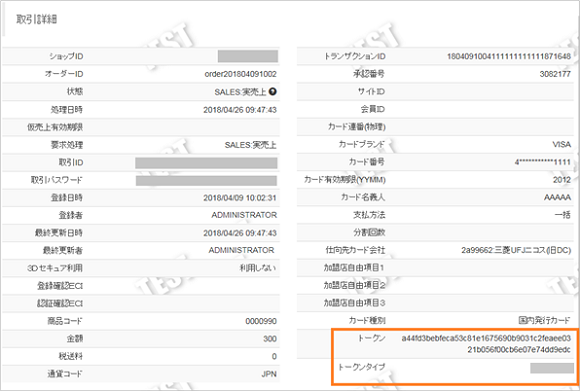Select the 承認番号 label
The width and height of the screenshot is (580, 391).
[x=369, y=74]
